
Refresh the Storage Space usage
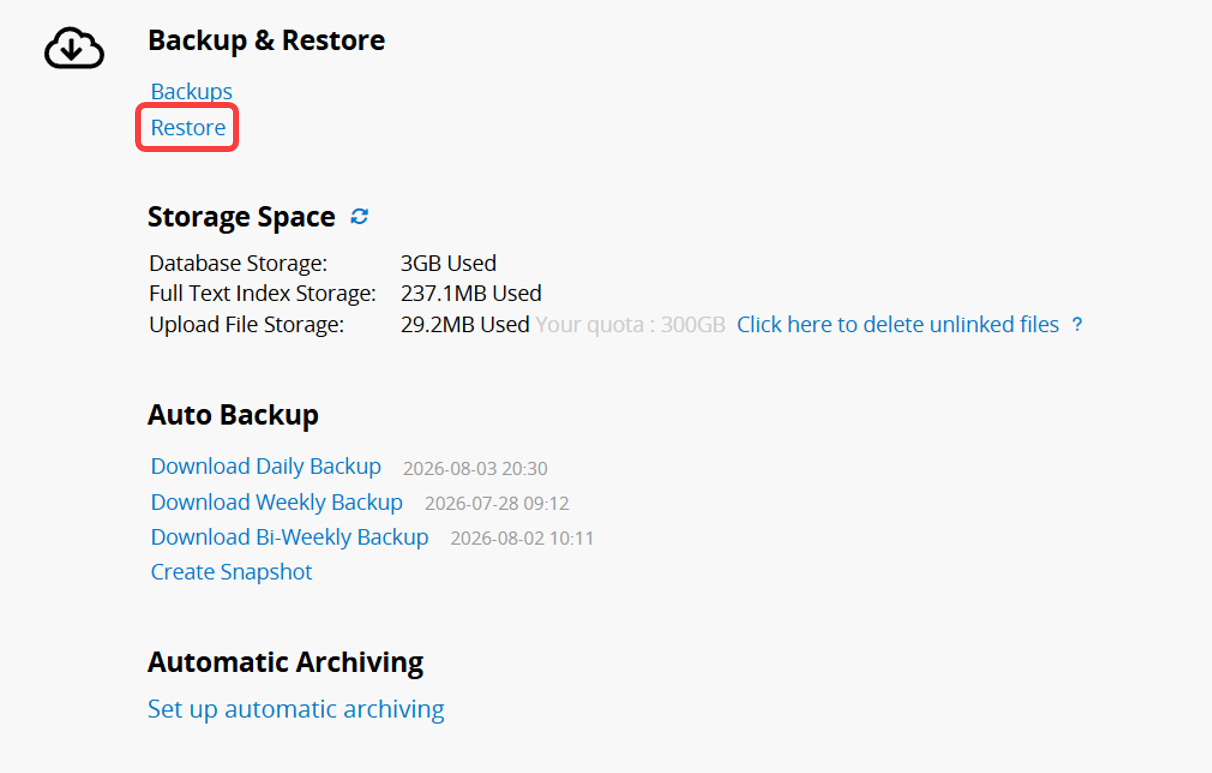tap(360, 216)
